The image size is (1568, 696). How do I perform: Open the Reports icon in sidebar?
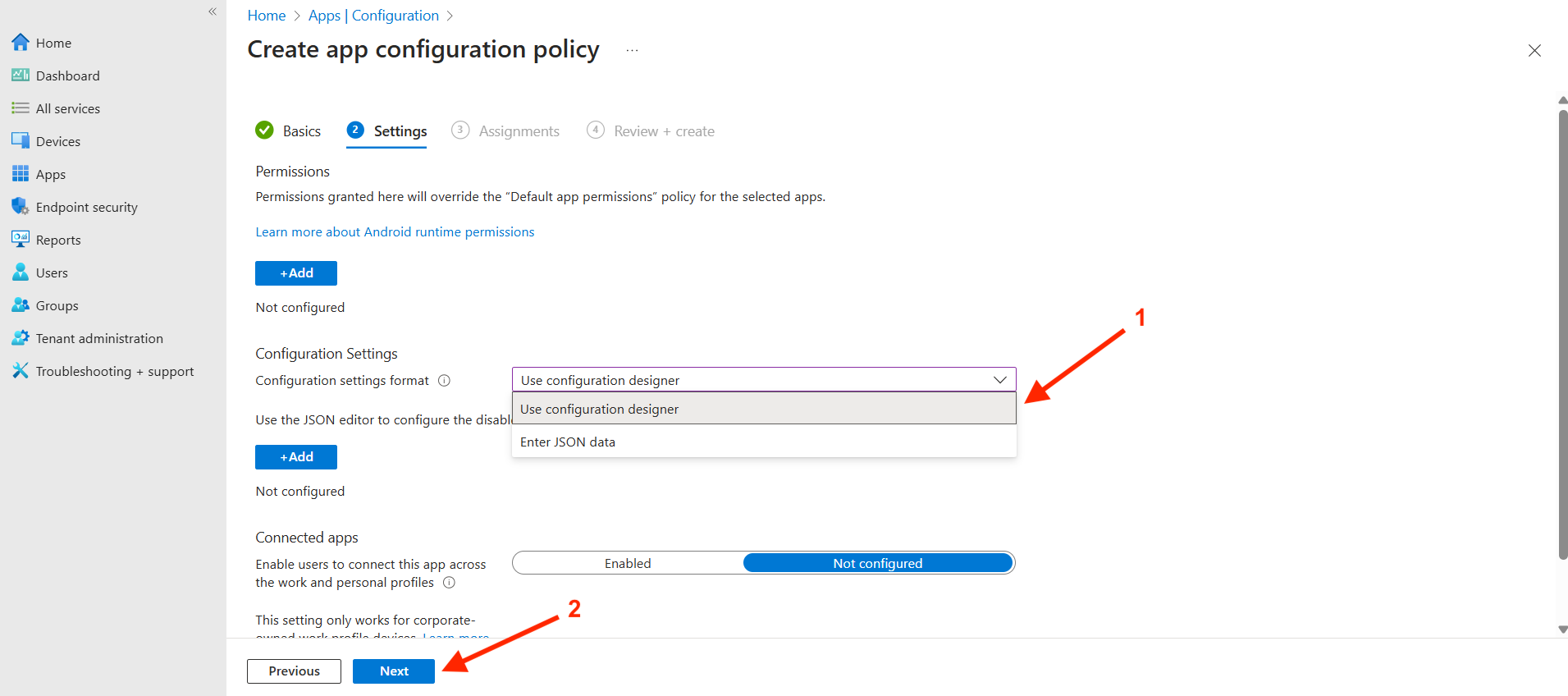pos(21,240)
